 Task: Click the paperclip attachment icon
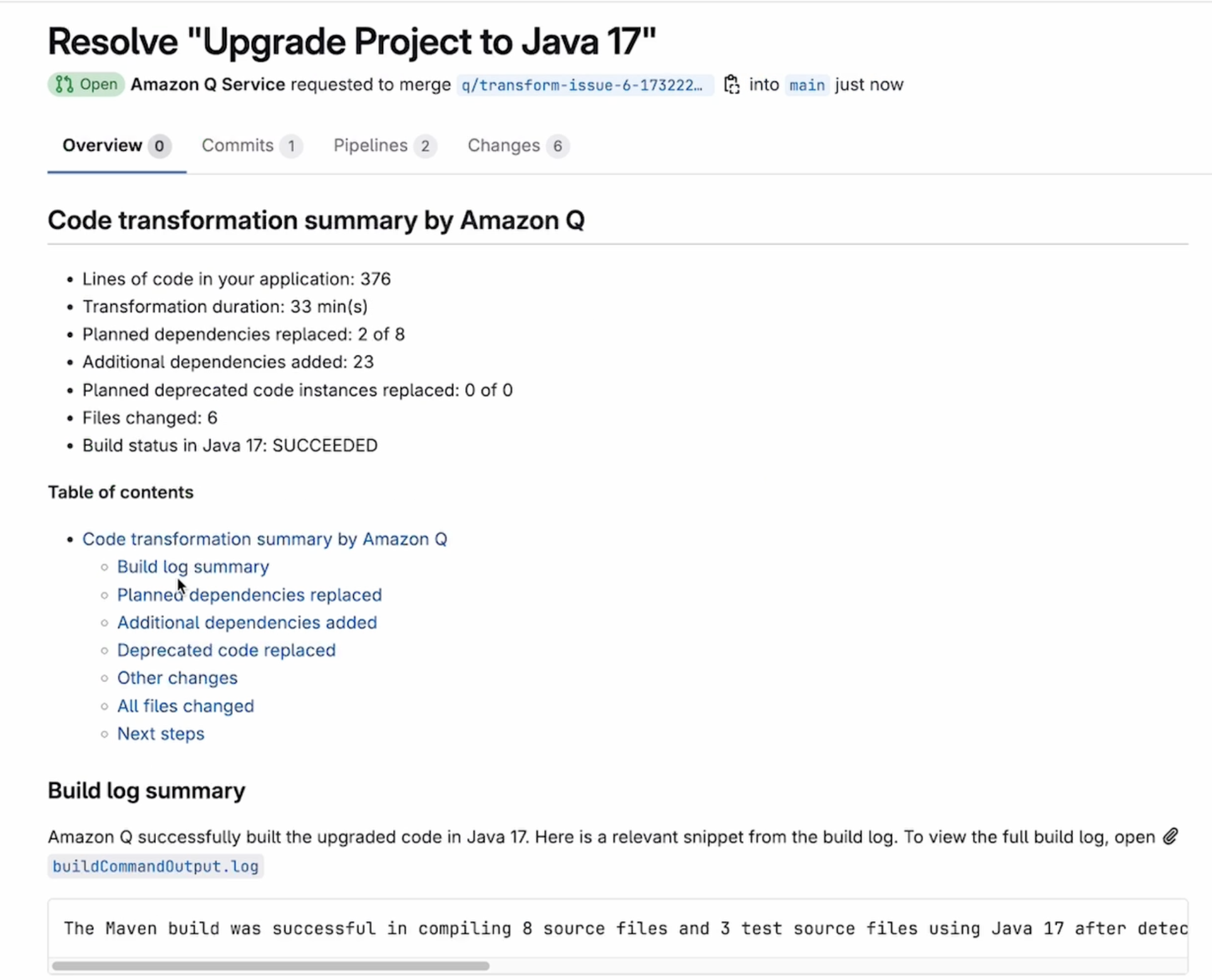(1171, 837)
